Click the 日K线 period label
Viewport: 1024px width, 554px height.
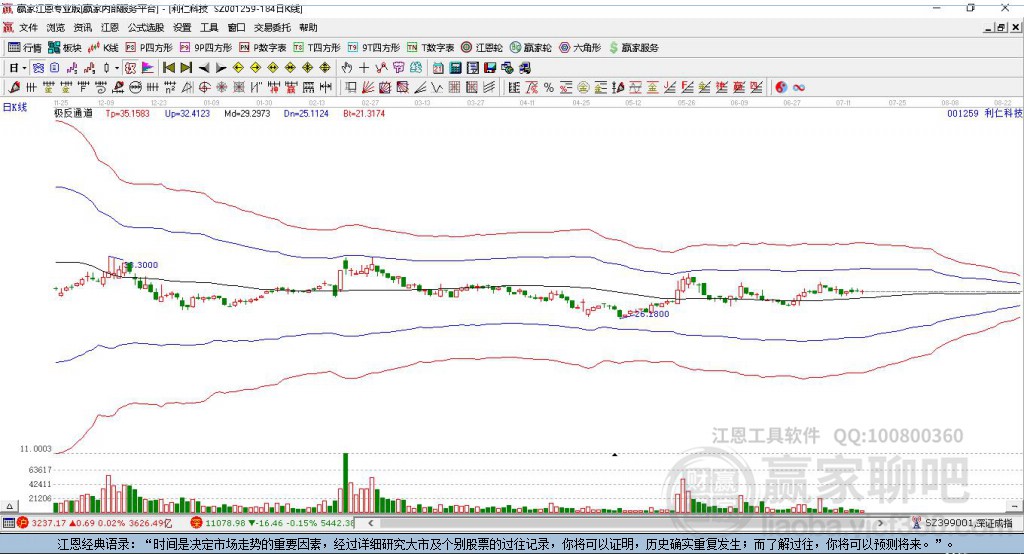pos(15,107)
